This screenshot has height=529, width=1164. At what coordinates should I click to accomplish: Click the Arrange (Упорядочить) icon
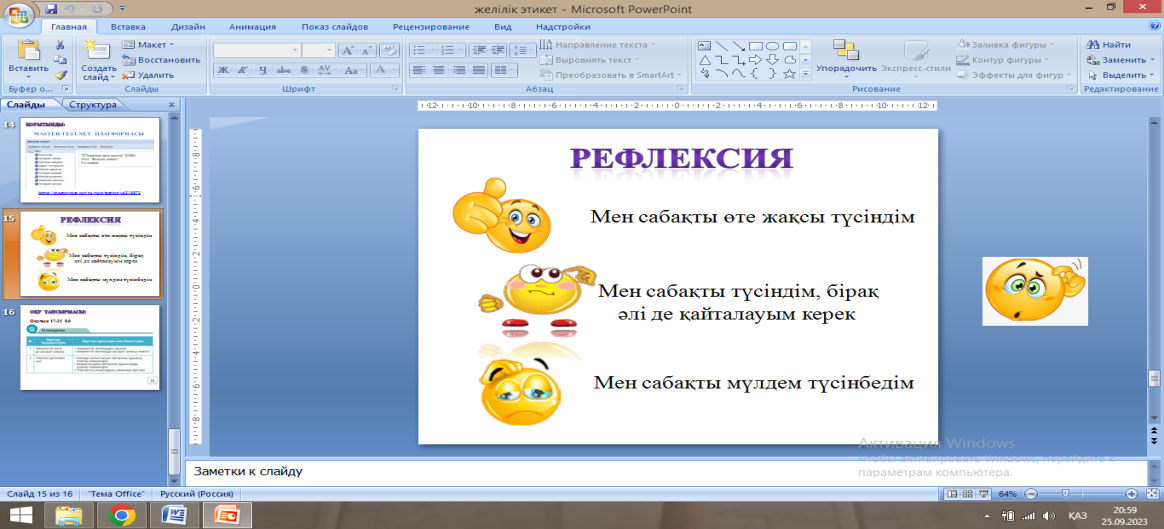(845, 51)
